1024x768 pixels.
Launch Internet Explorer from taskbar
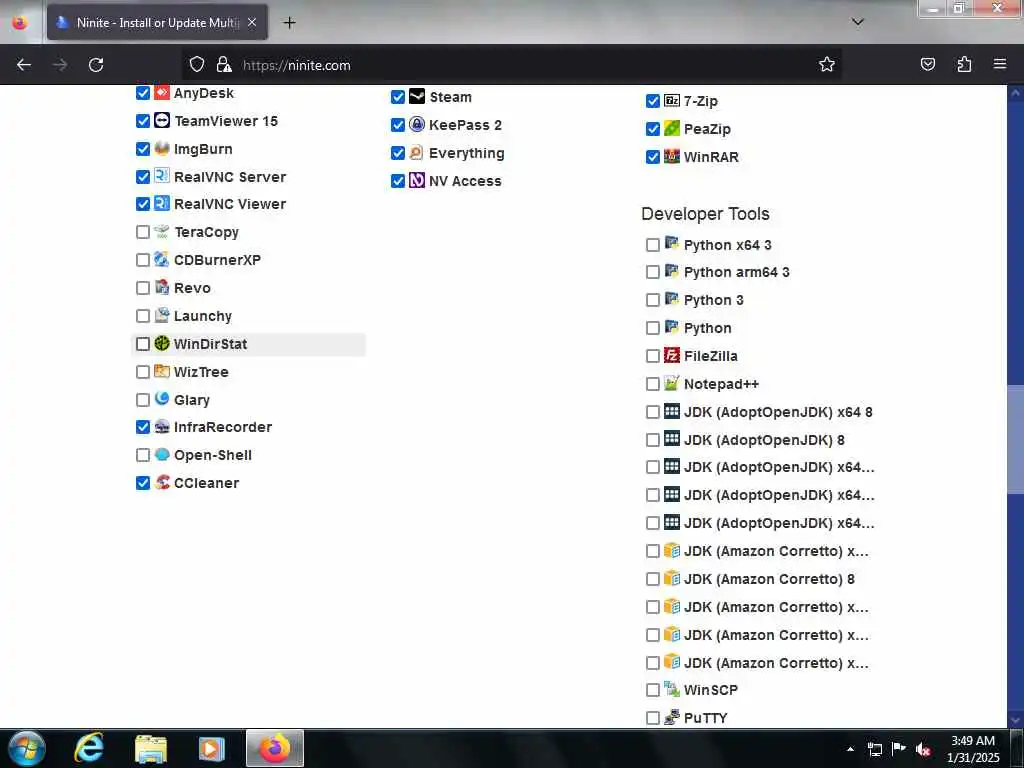point(89,748)
